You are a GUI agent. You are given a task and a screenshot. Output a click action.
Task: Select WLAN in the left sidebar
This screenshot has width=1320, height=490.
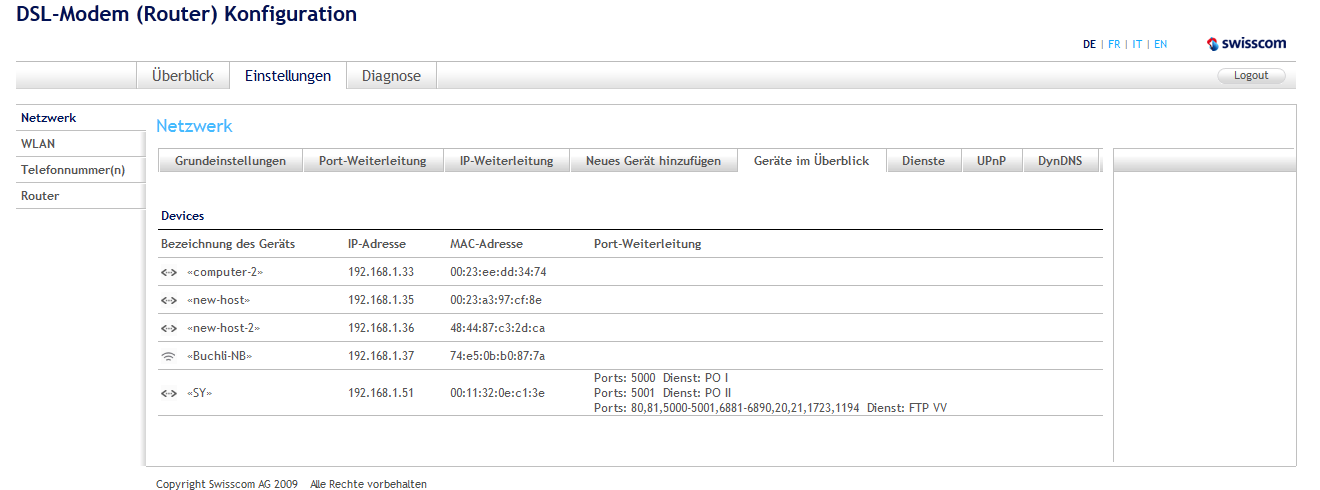38,144
